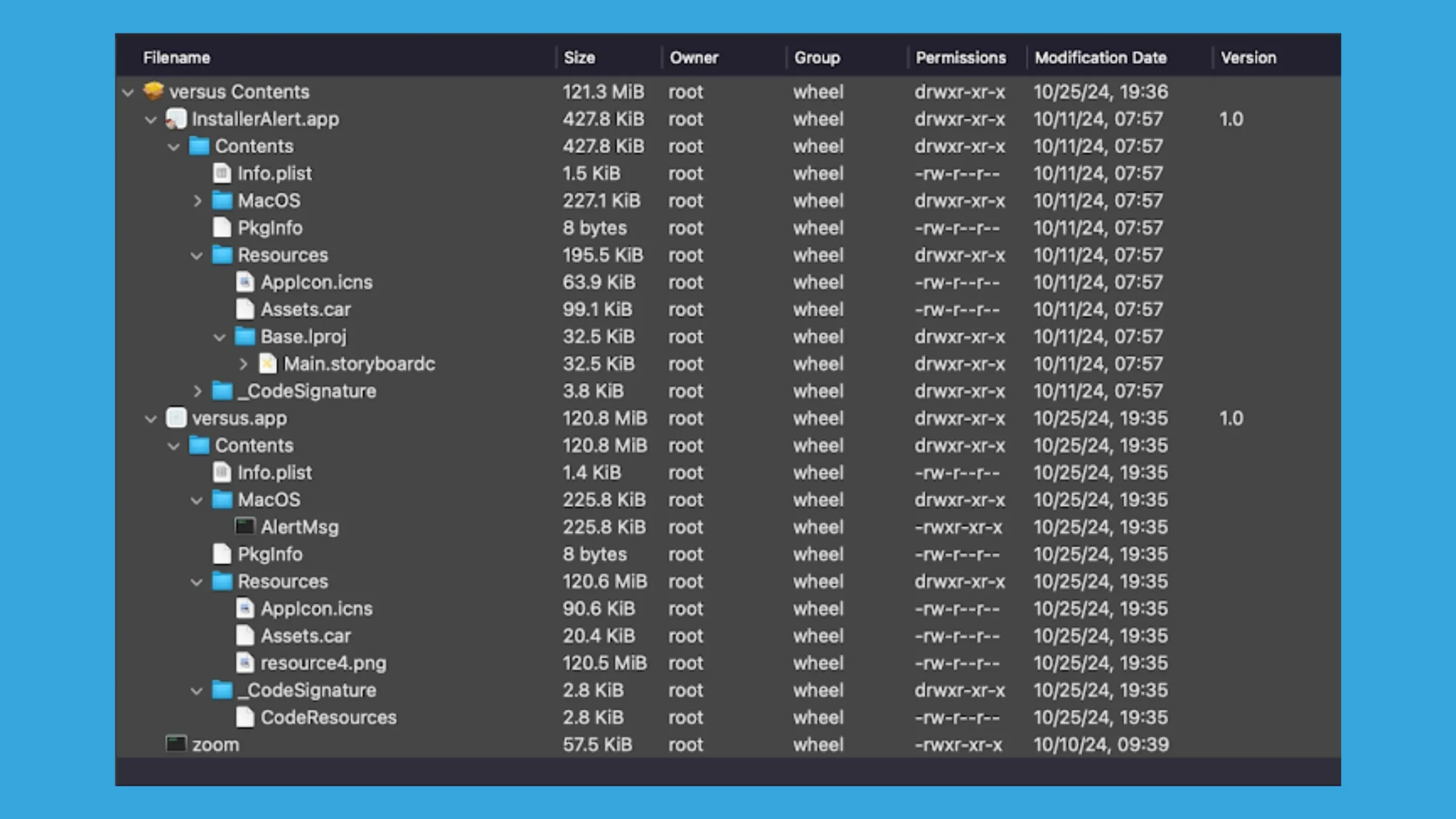Image resolution: width=1456 pixels, height=819 pixels.
Task: Click the 90.6 KiB AppIcon.icns file icon
Action: (245, 609)
